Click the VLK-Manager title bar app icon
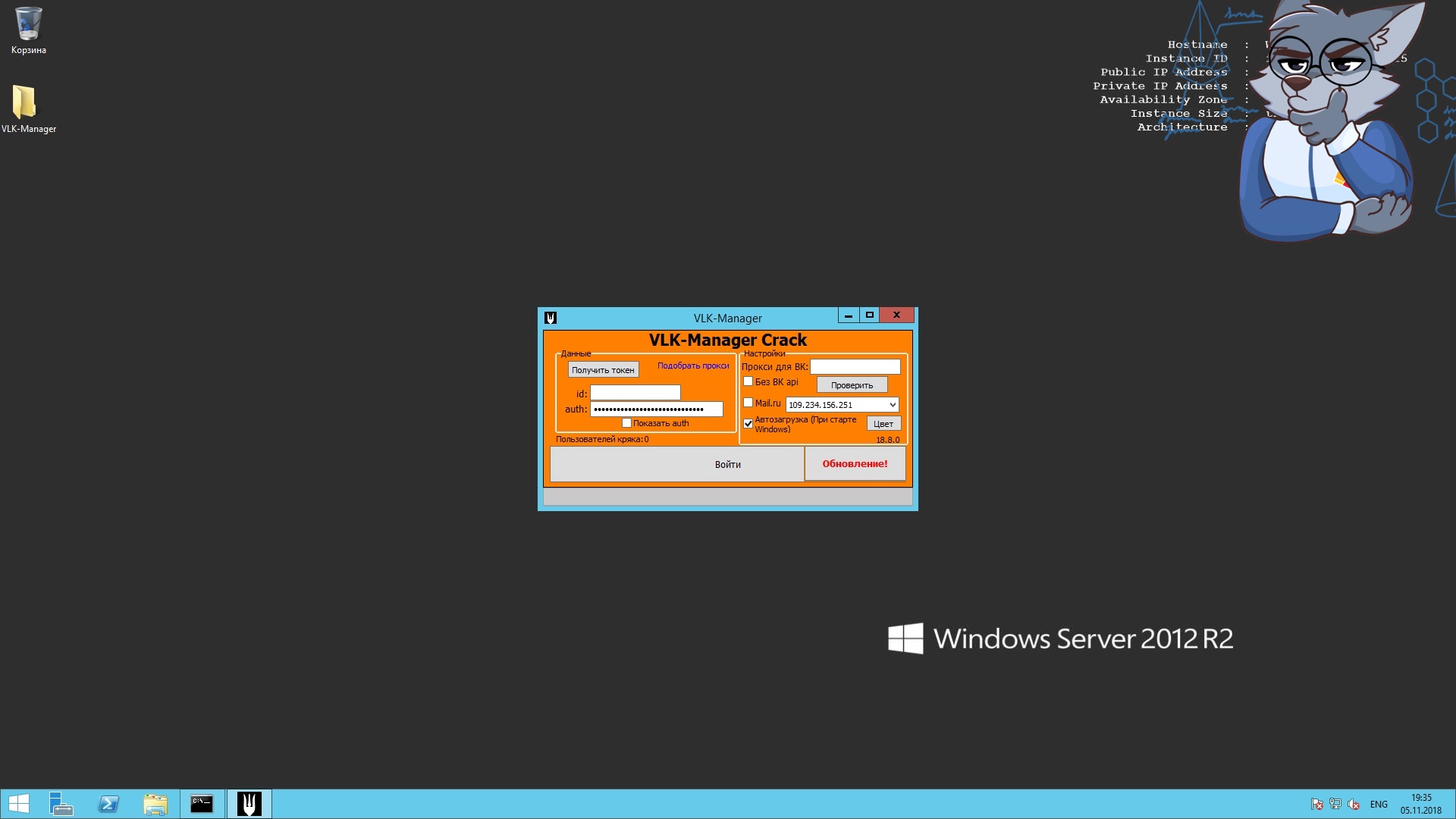 [551, 318]
